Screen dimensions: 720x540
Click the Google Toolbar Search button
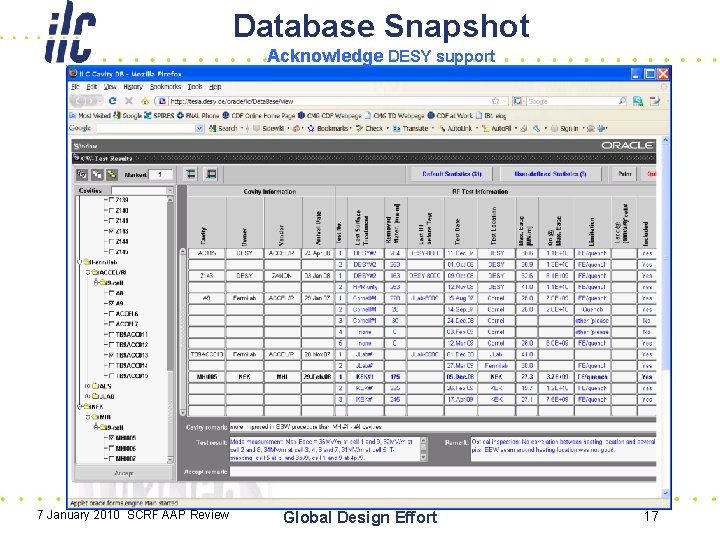(223, 129)
